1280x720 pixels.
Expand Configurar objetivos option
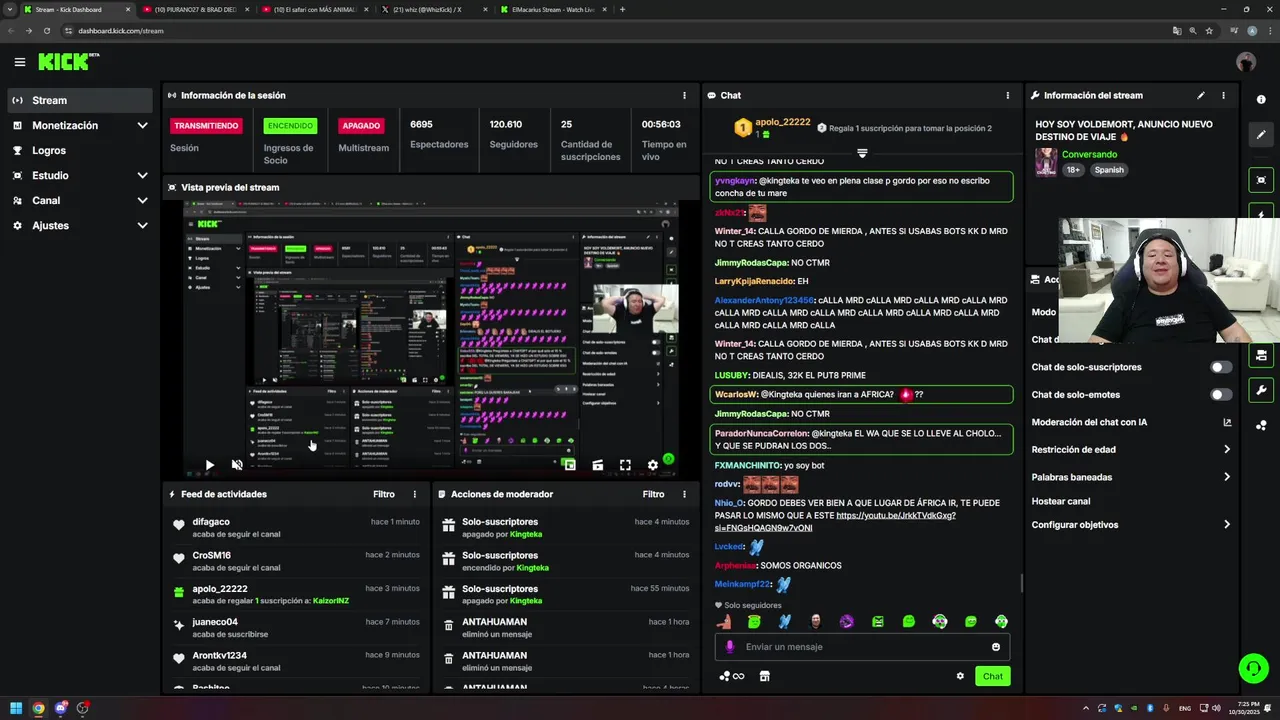(x=1131, y=524)
